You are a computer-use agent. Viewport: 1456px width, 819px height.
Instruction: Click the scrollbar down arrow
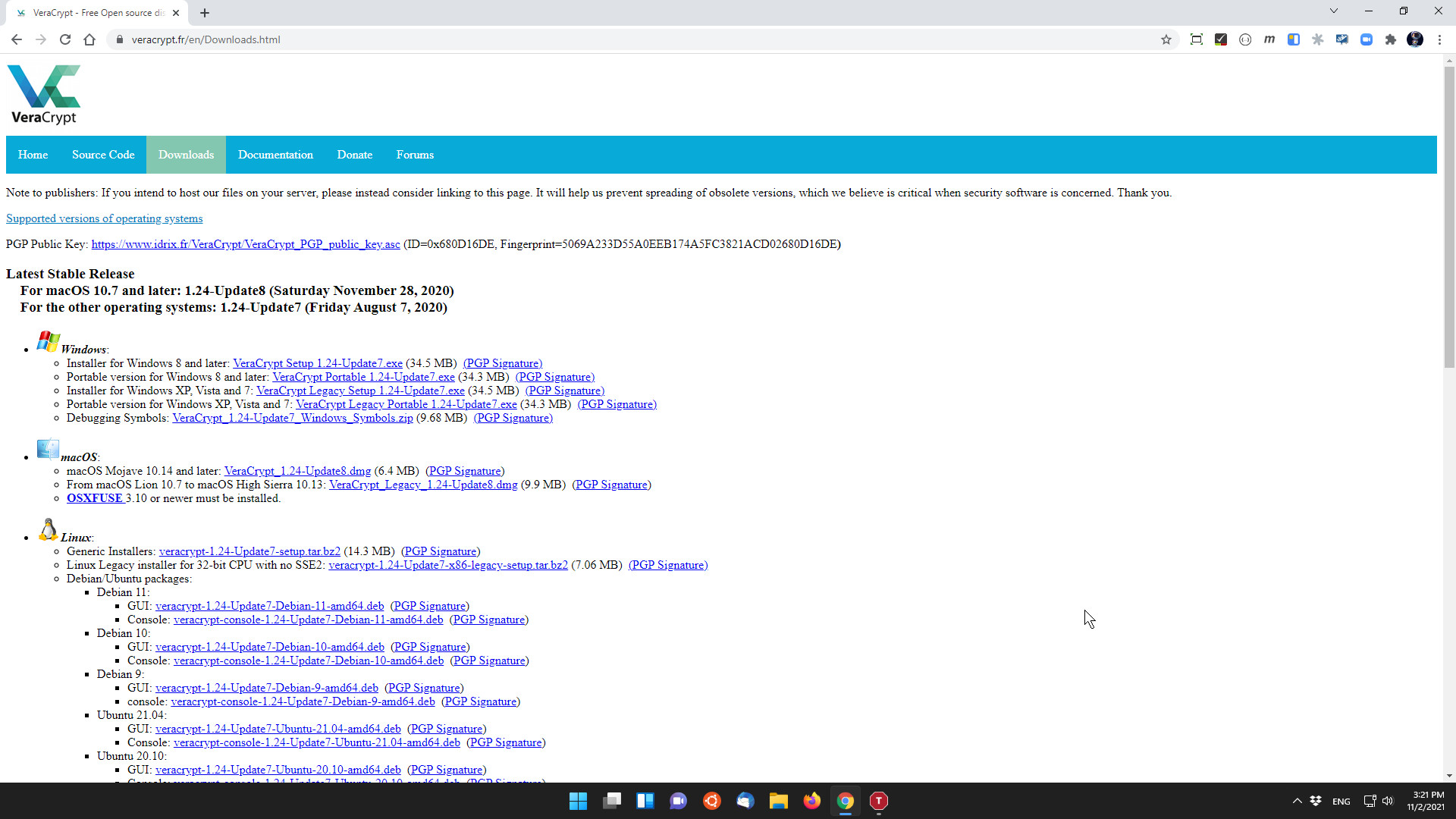pyautogui.click(x=1449, y=776)
